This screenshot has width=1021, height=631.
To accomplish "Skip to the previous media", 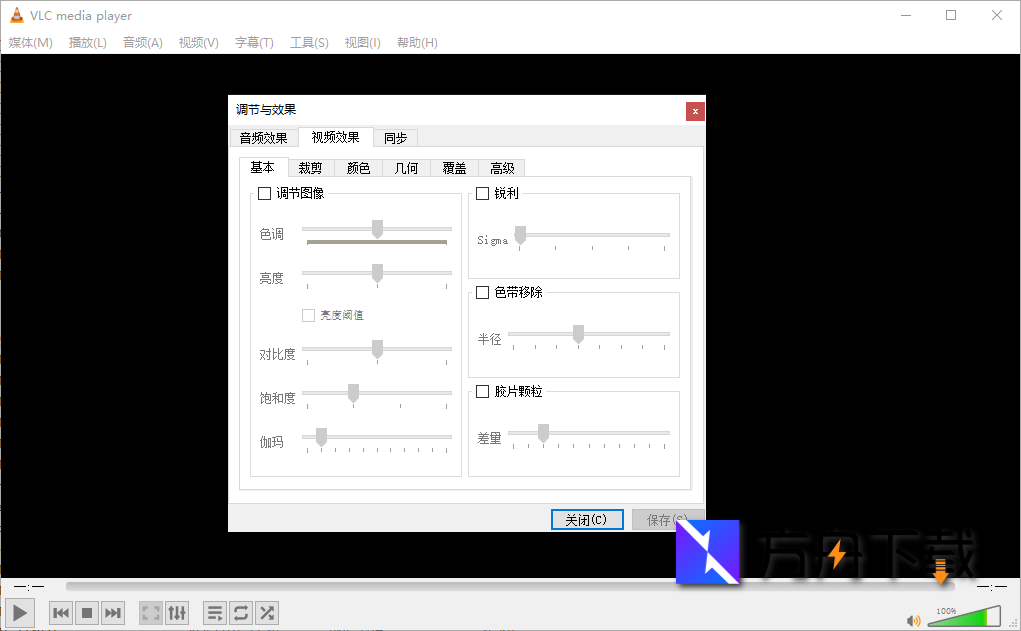I will [60, 612].
